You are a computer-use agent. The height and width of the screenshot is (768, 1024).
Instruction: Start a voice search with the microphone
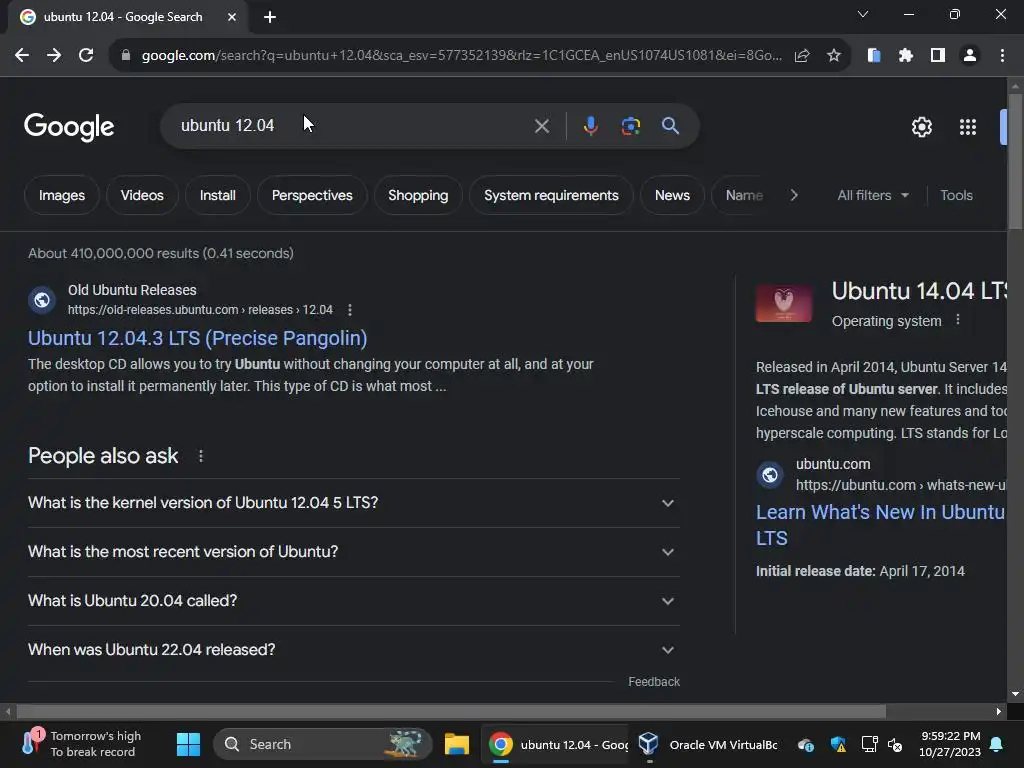[x=590, y=125]
